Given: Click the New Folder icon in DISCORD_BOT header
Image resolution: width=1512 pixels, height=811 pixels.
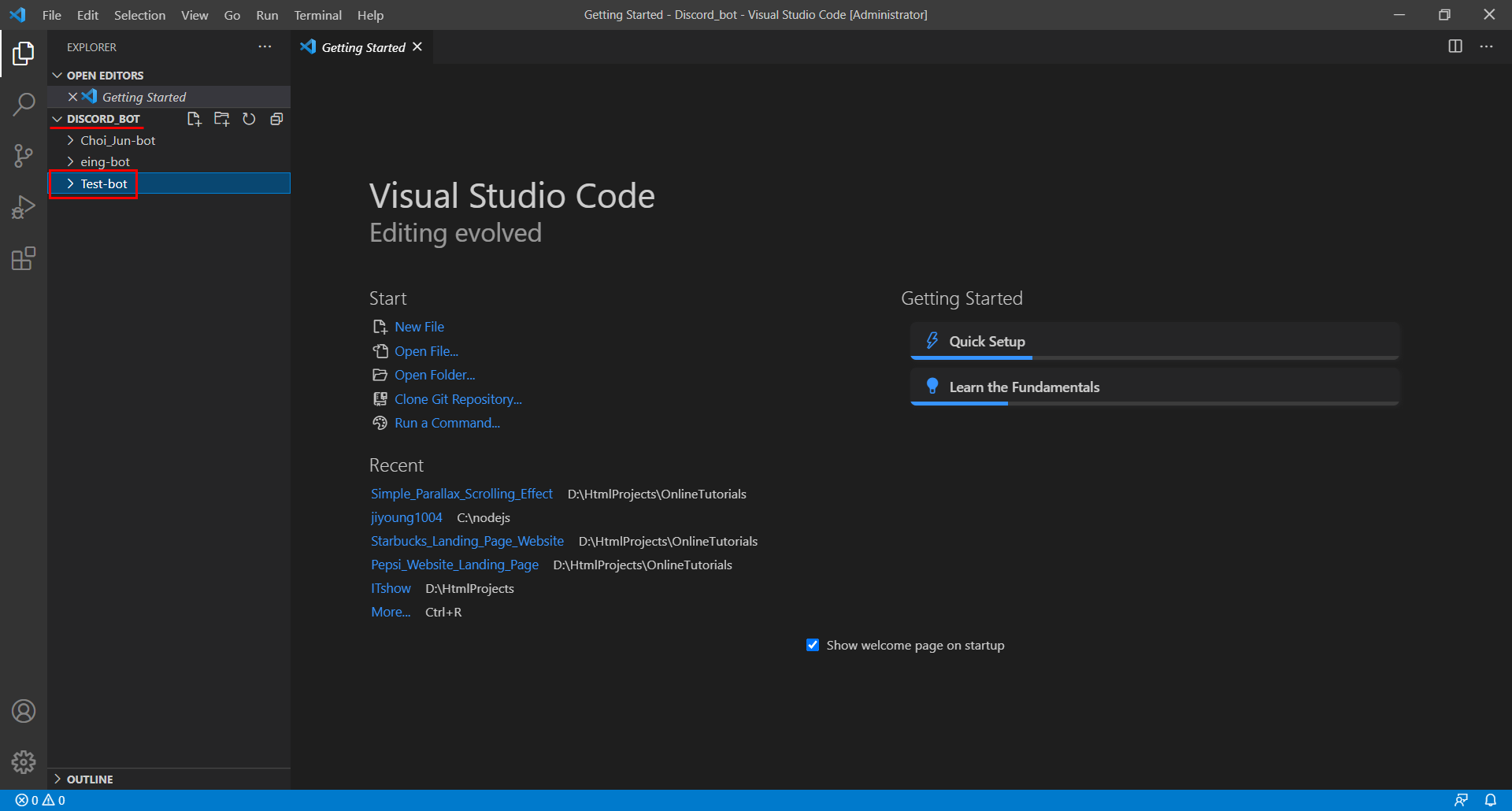Looking at the screenshot, I should pyautogui.click(x=222, y=119).
